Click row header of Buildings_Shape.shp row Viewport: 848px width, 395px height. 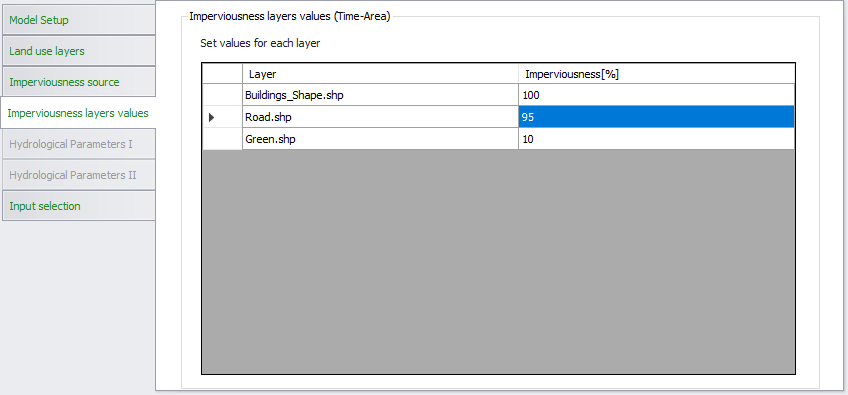coord(222,95)
